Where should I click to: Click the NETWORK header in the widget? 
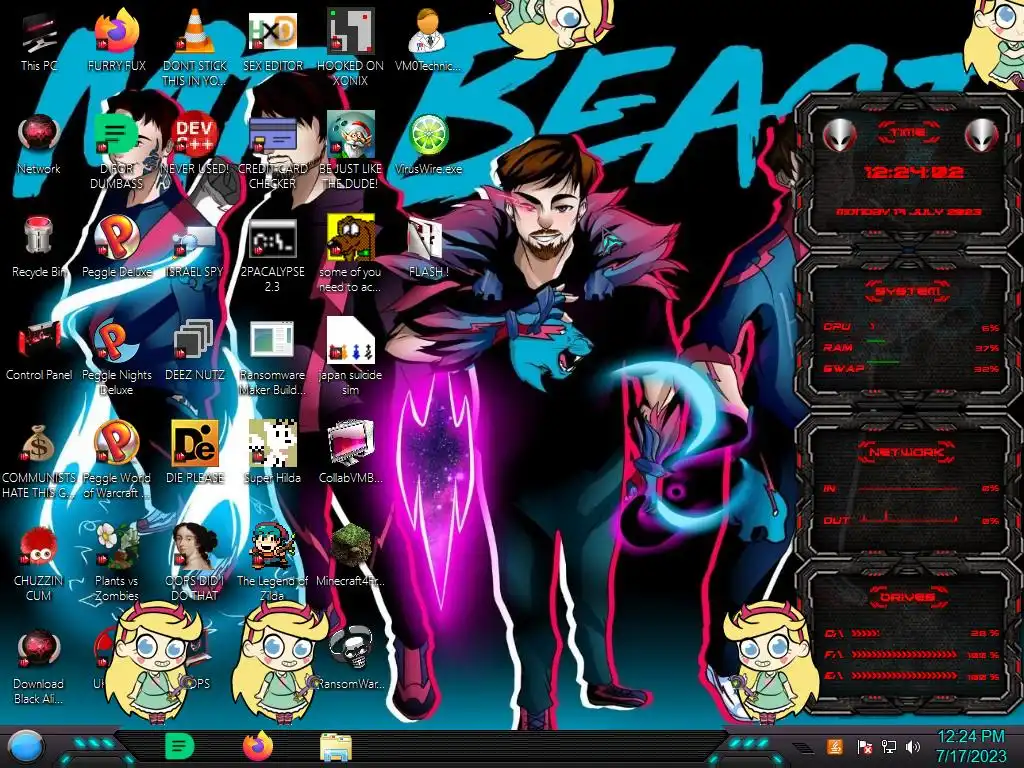tap(907, 452)
